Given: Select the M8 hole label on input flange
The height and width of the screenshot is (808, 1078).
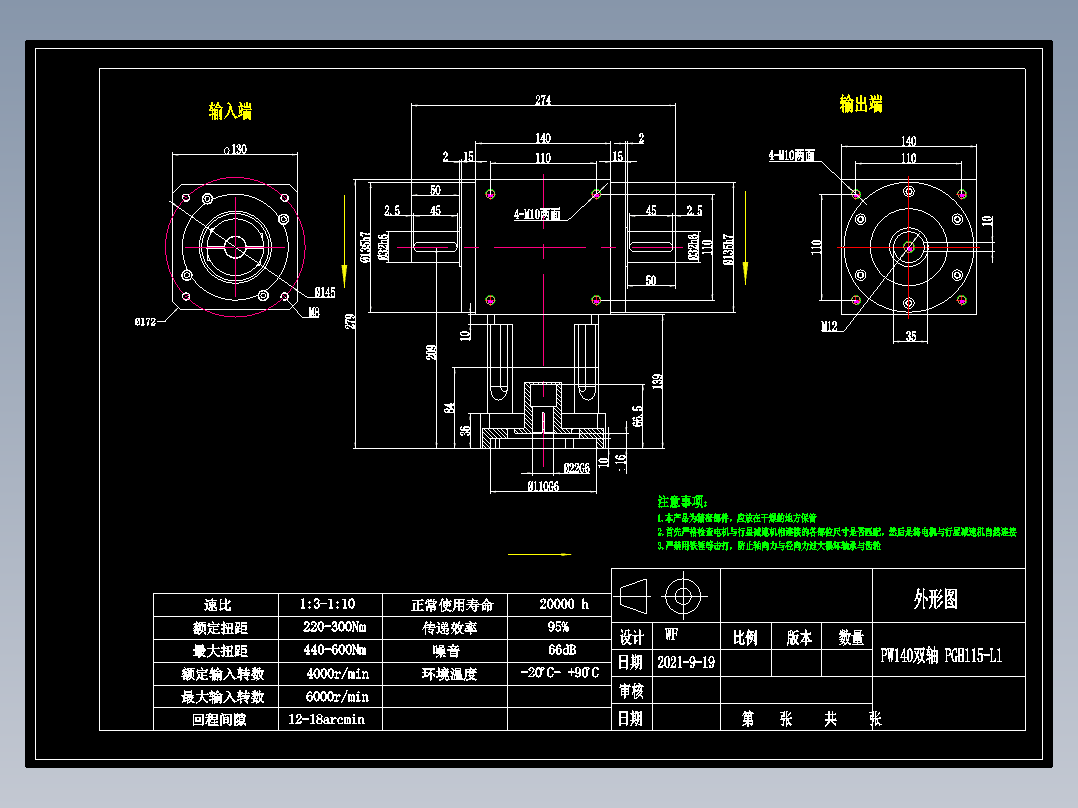Looking at the screenshot, I should pyautogui.click(x=316, y=312).
